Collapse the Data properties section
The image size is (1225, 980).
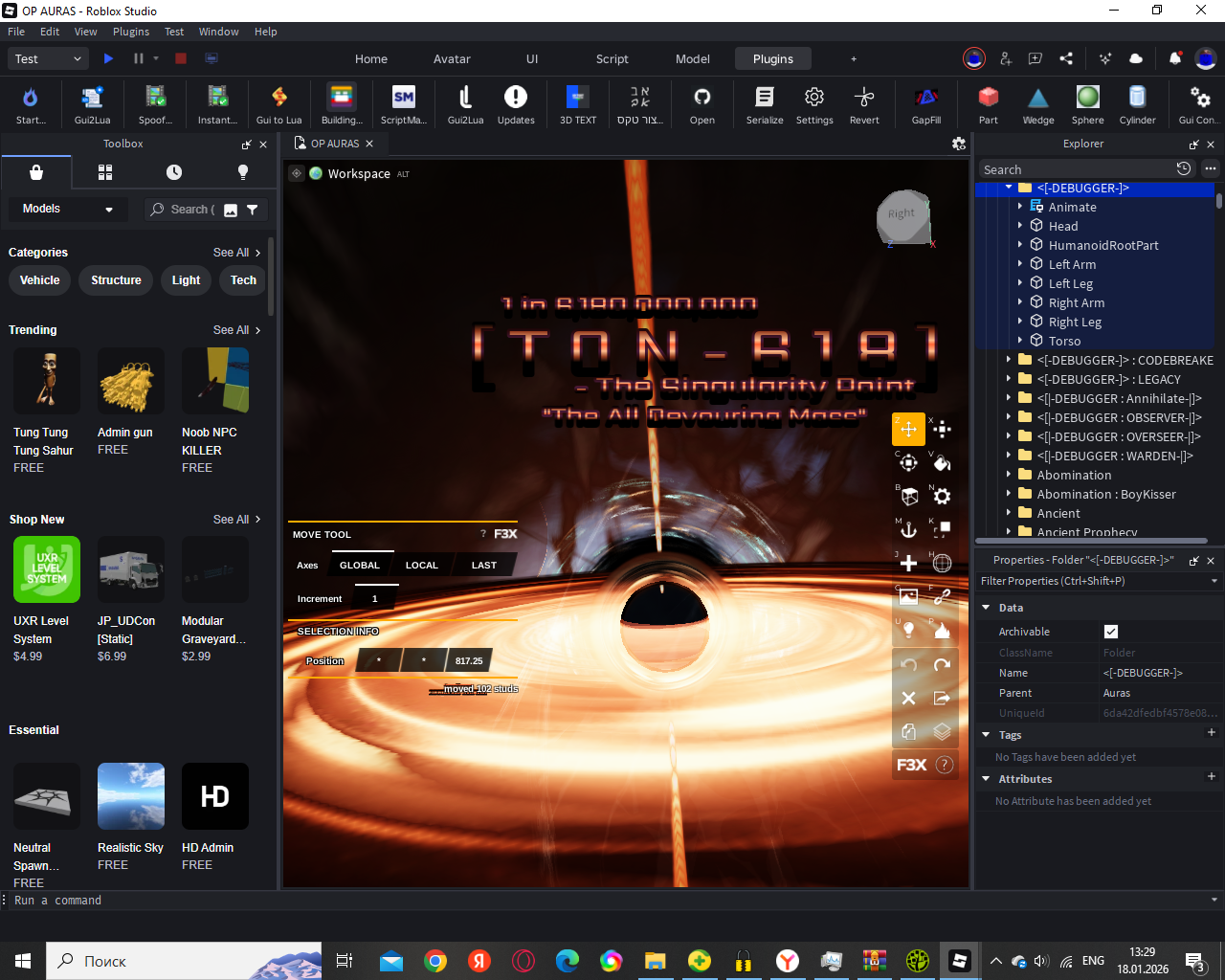click(986, 608)
